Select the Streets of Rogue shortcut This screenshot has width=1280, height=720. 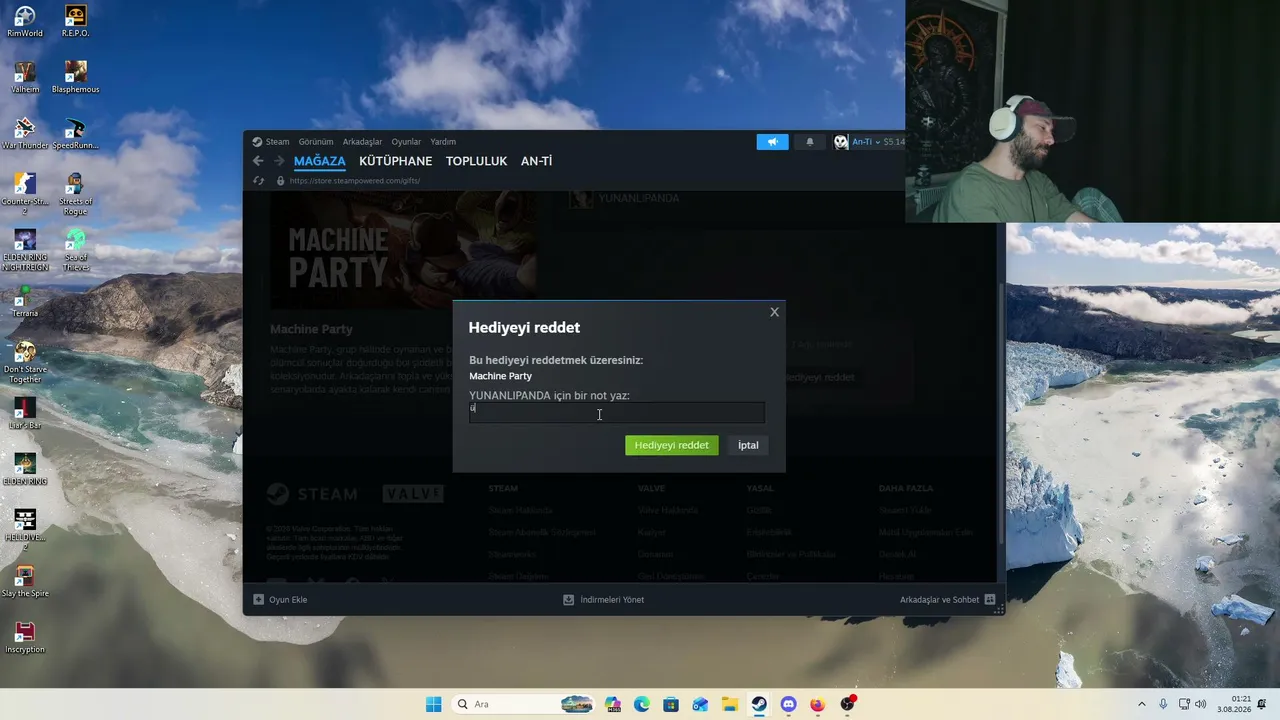[x=76, y=194]
